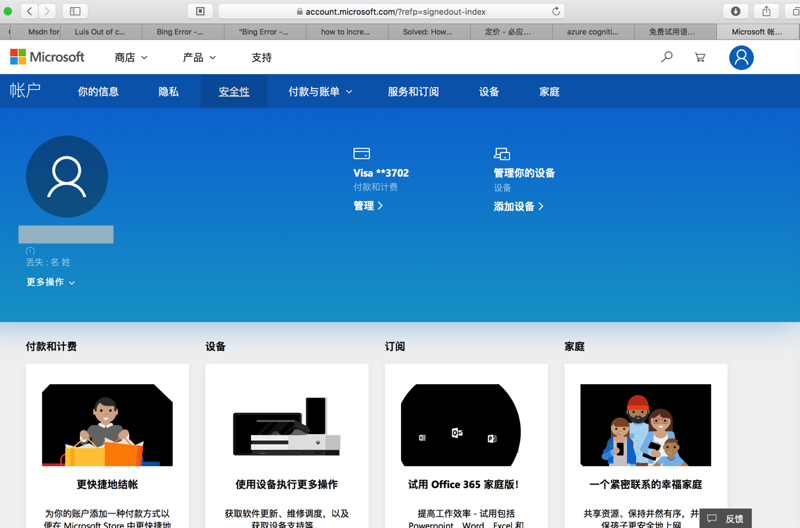Click the large profile picture circle

[67, 177]
